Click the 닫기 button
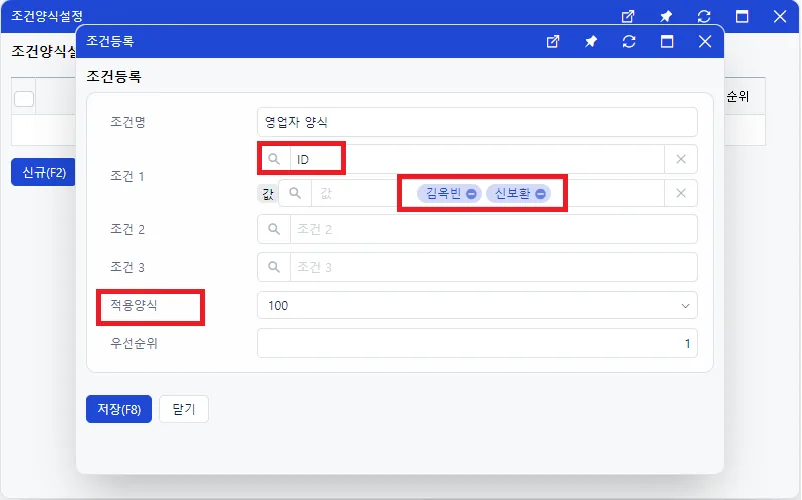This screenshot has height=500, width=802. click(184, 409)
